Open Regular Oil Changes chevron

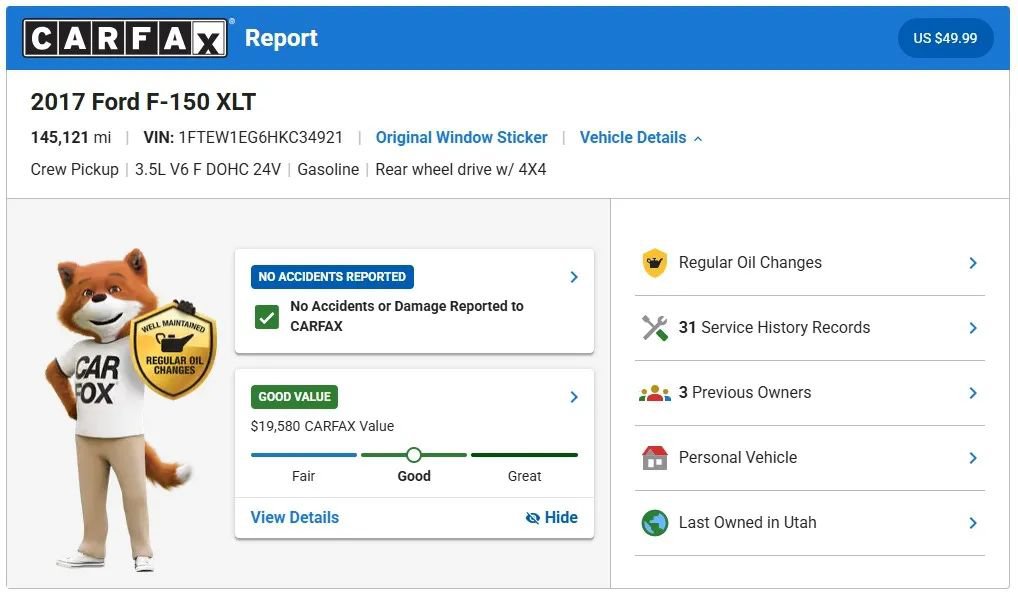(973, 263)
